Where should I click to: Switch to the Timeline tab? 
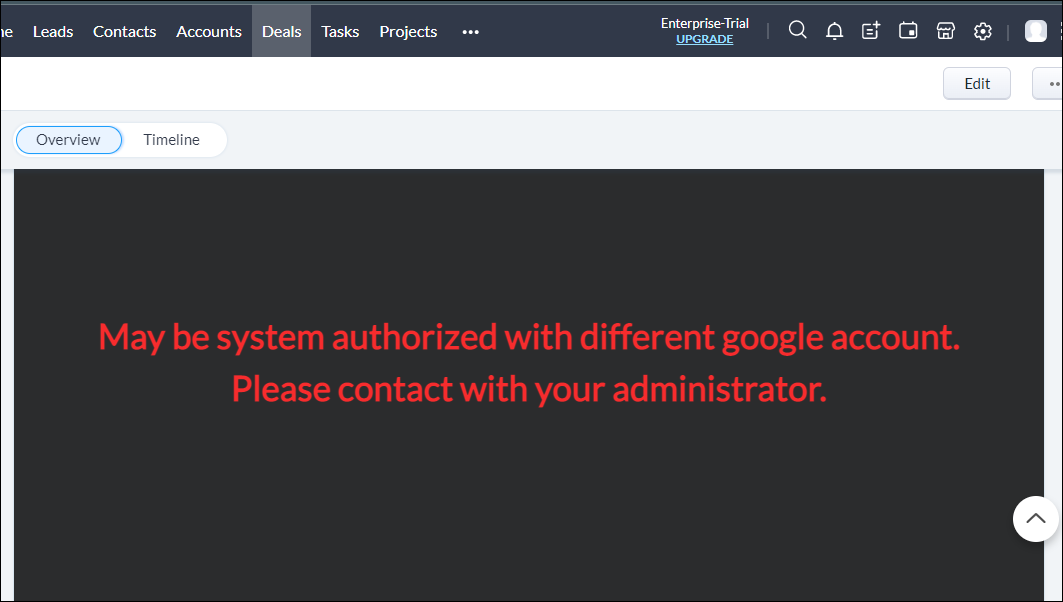pos(172,140)
